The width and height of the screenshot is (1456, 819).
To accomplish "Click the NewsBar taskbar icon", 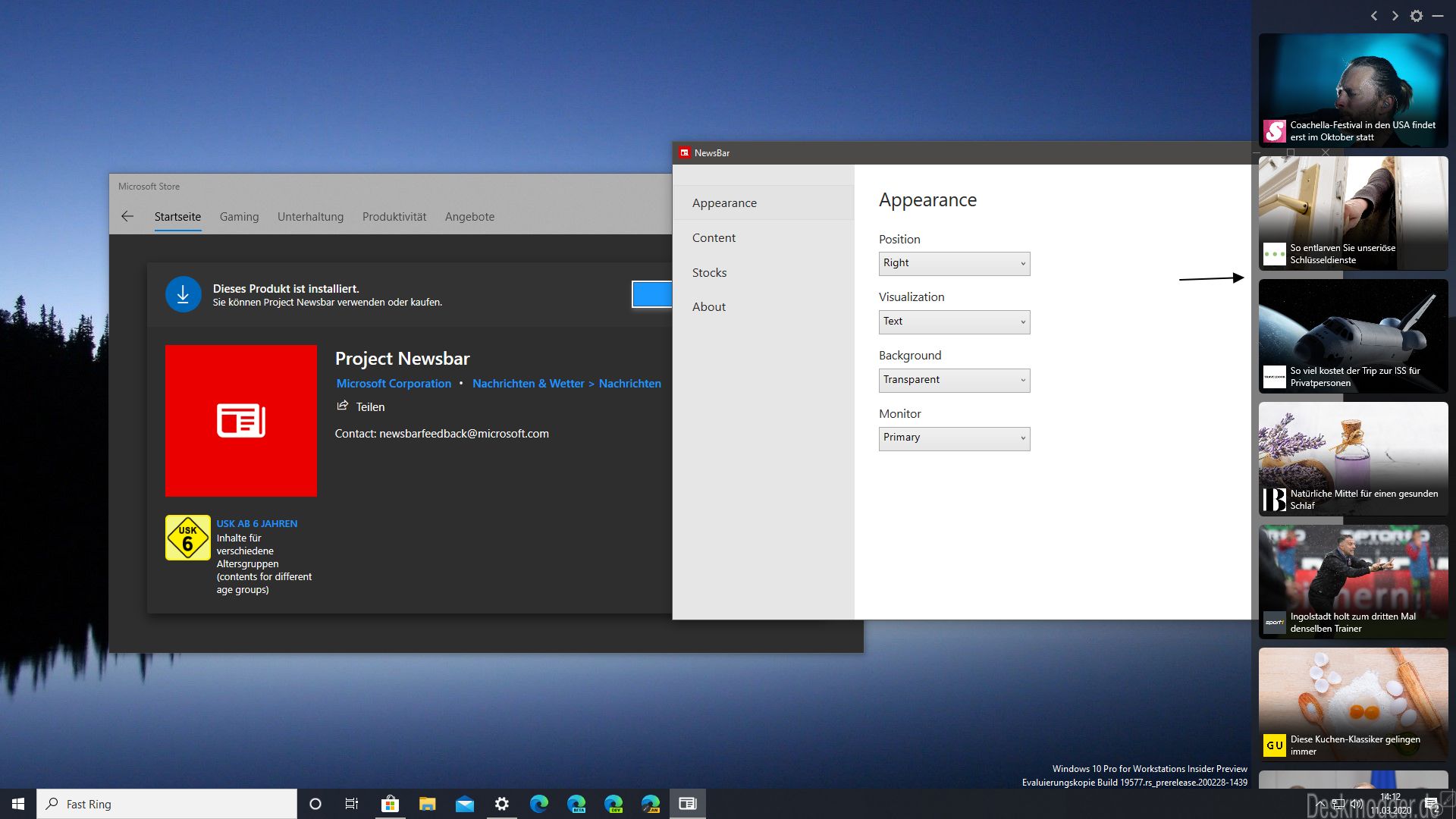I will [688, 804].
